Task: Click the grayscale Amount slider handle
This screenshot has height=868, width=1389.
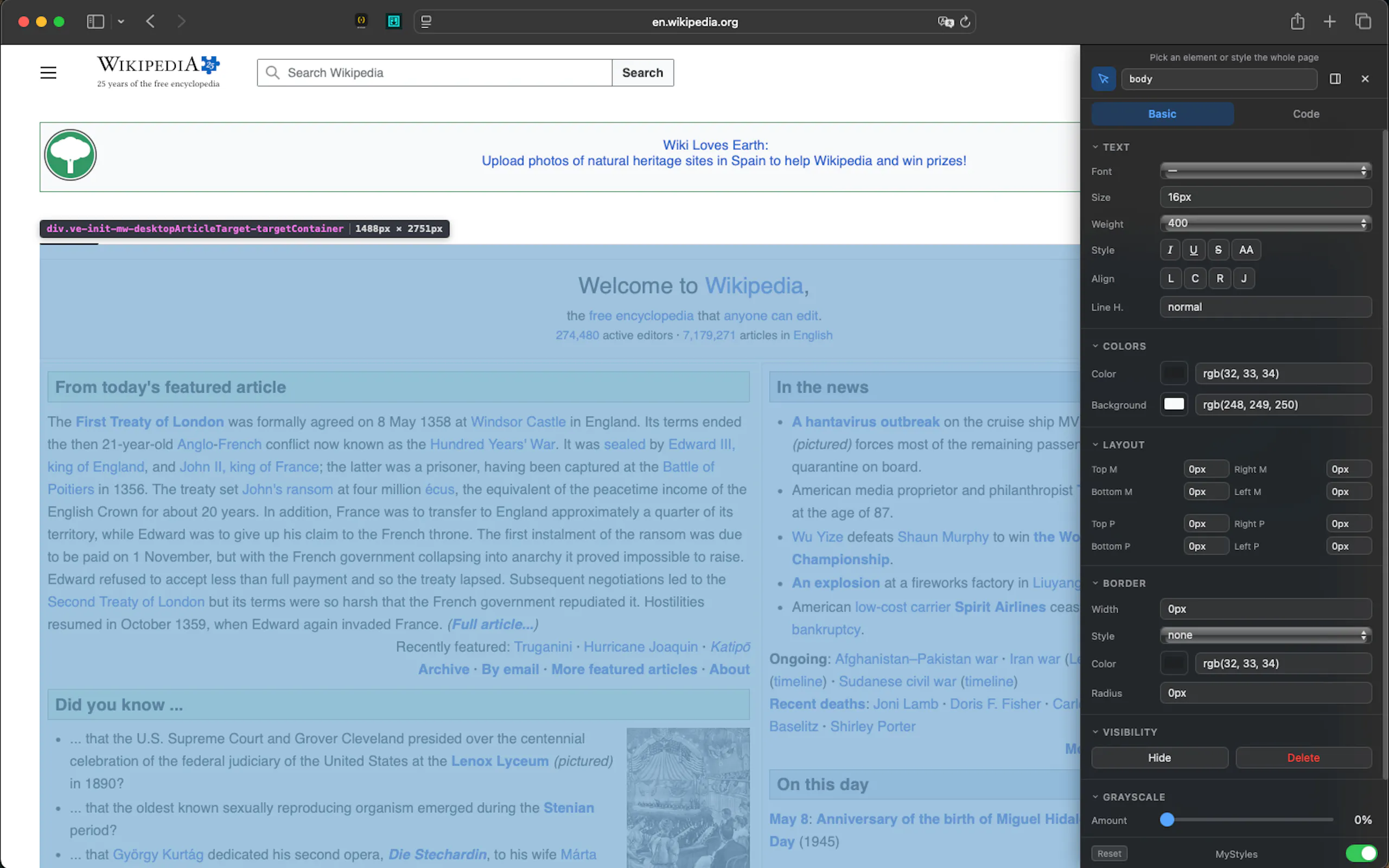Action: point(1167,820)
